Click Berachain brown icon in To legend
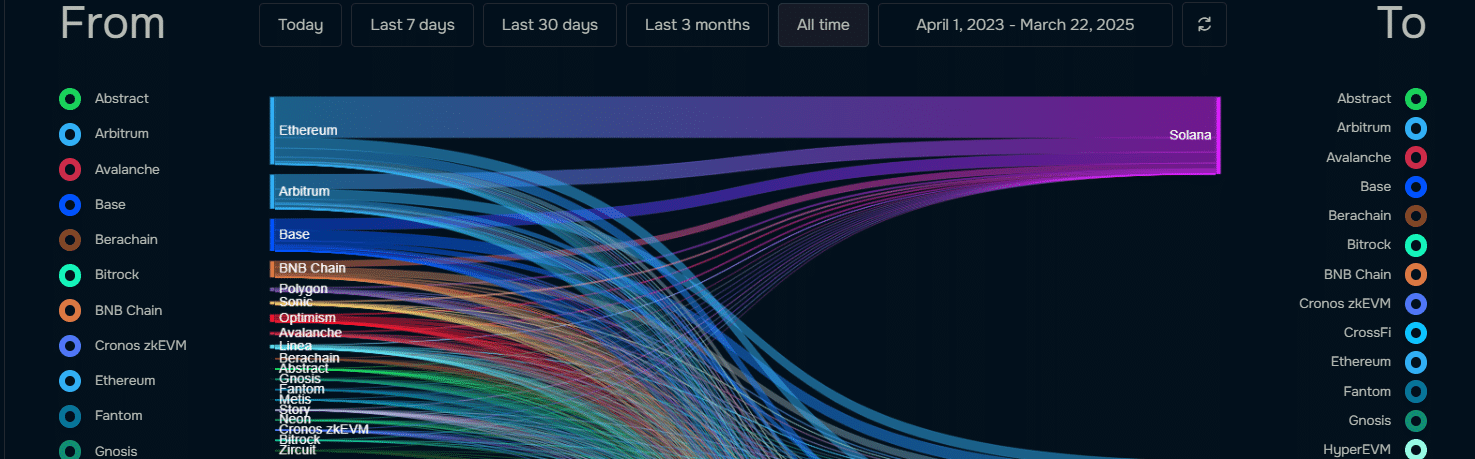1475x459 pixels. (x=1415, y=216)
